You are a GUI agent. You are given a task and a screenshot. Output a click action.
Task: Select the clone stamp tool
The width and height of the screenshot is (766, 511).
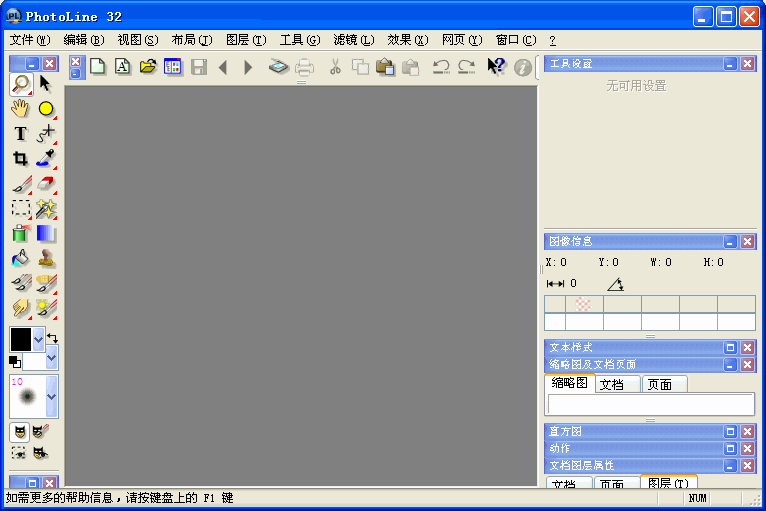(46, 258)
